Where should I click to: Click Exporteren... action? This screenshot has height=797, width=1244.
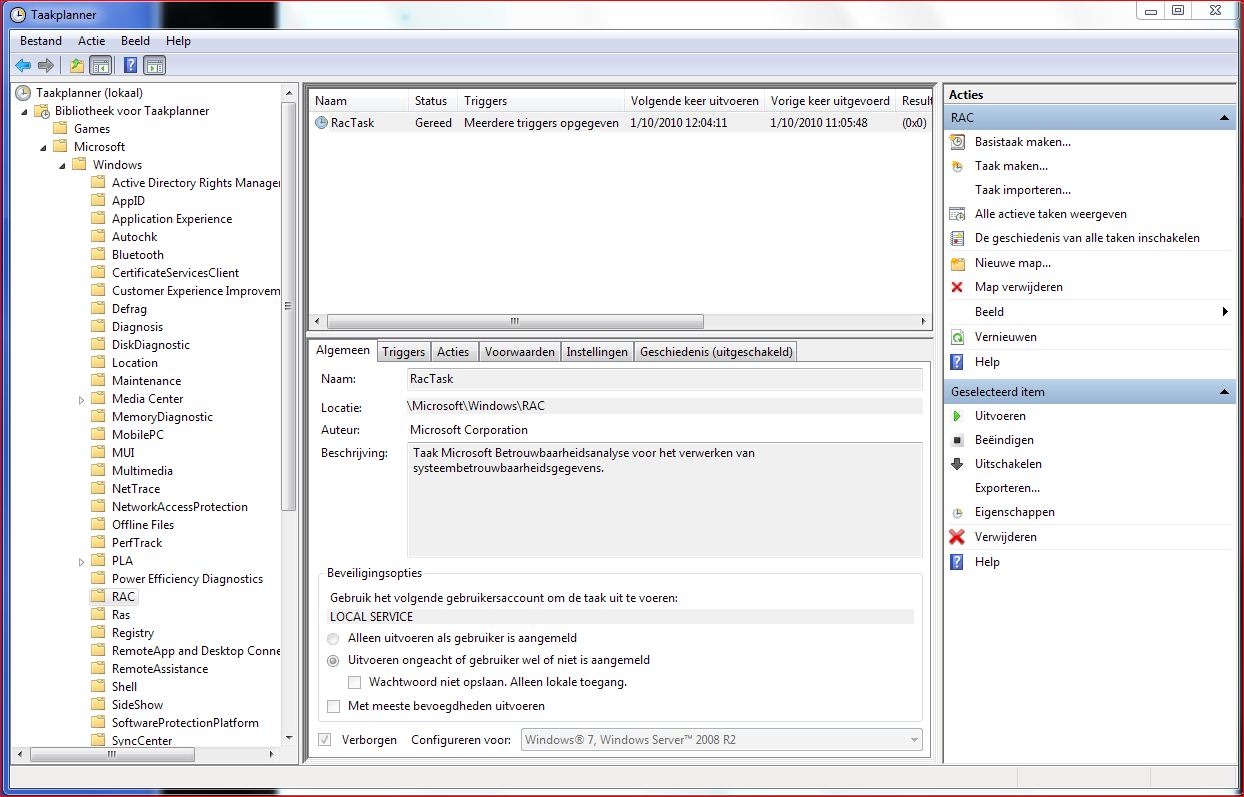(1007, 488)
